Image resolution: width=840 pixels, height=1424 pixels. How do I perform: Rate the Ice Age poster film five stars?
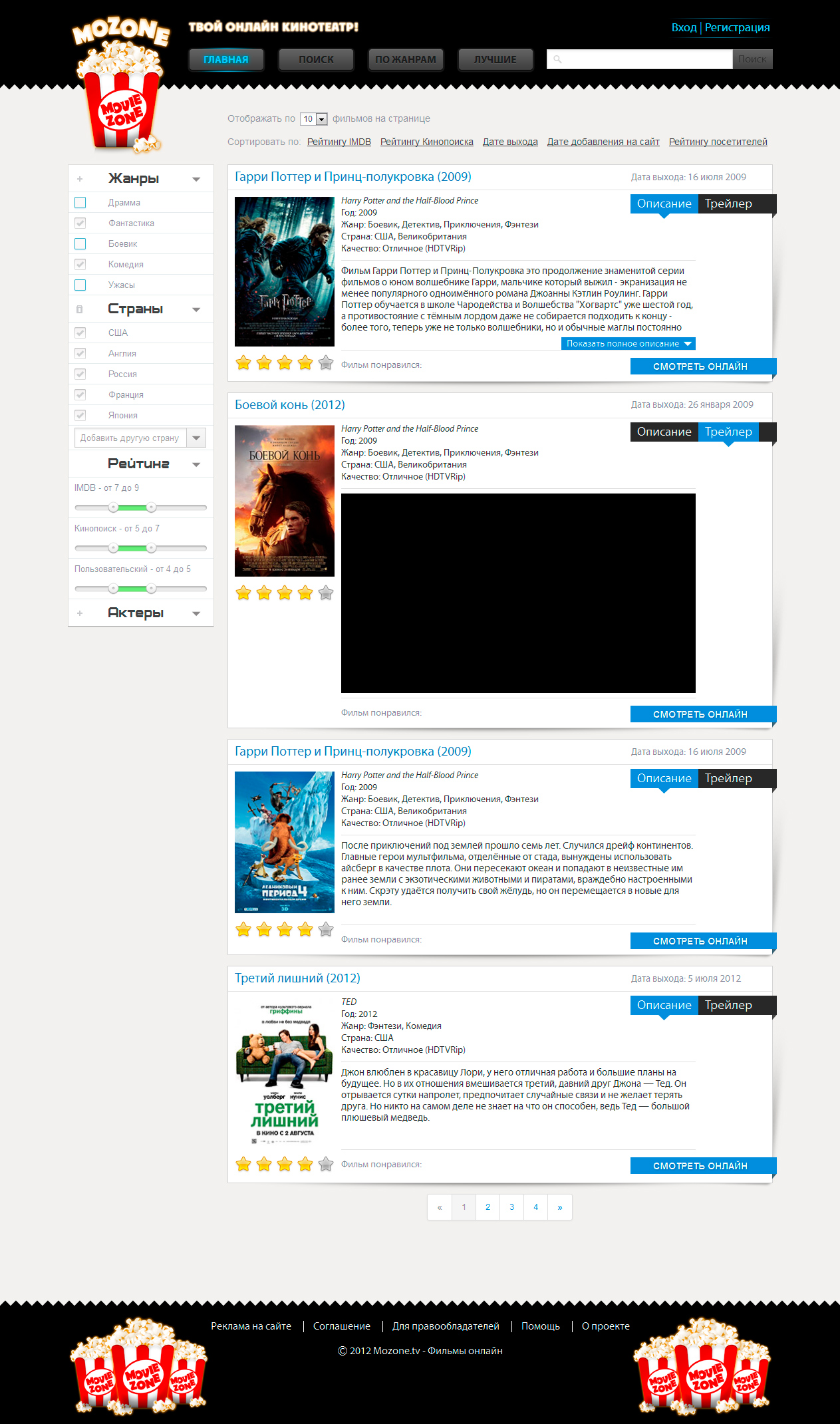(x=326, y=929)
